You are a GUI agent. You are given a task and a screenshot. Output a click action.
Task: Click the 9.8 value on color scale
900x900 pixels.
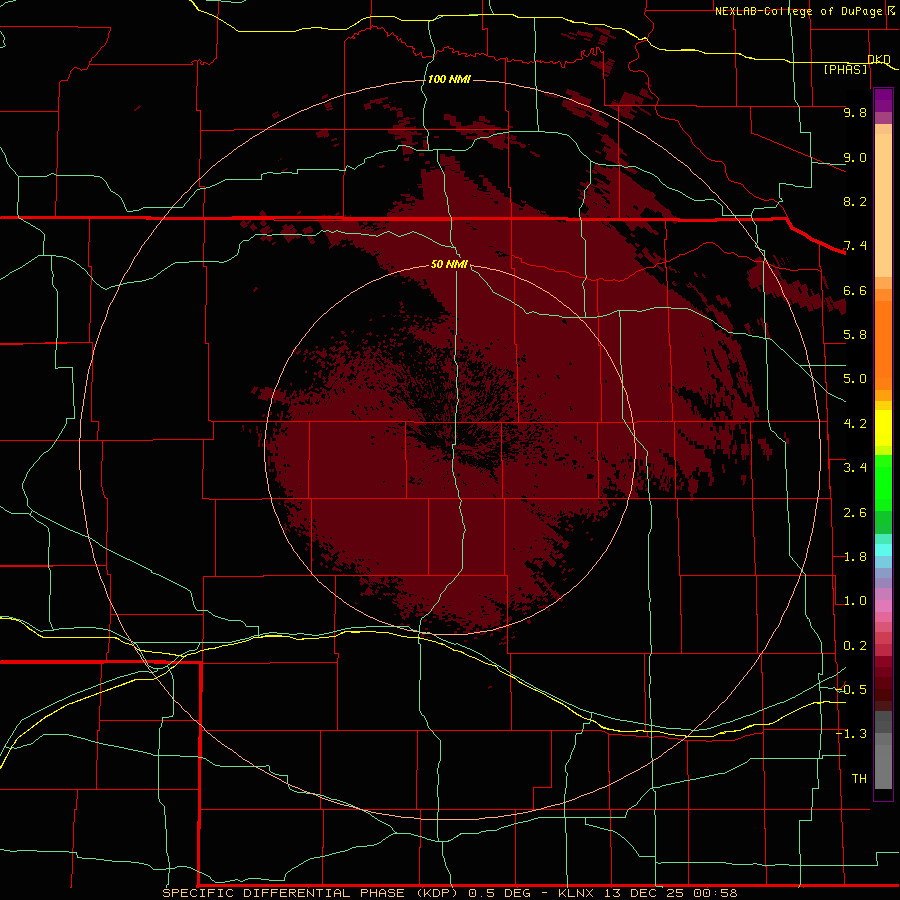tap(855, 112)
